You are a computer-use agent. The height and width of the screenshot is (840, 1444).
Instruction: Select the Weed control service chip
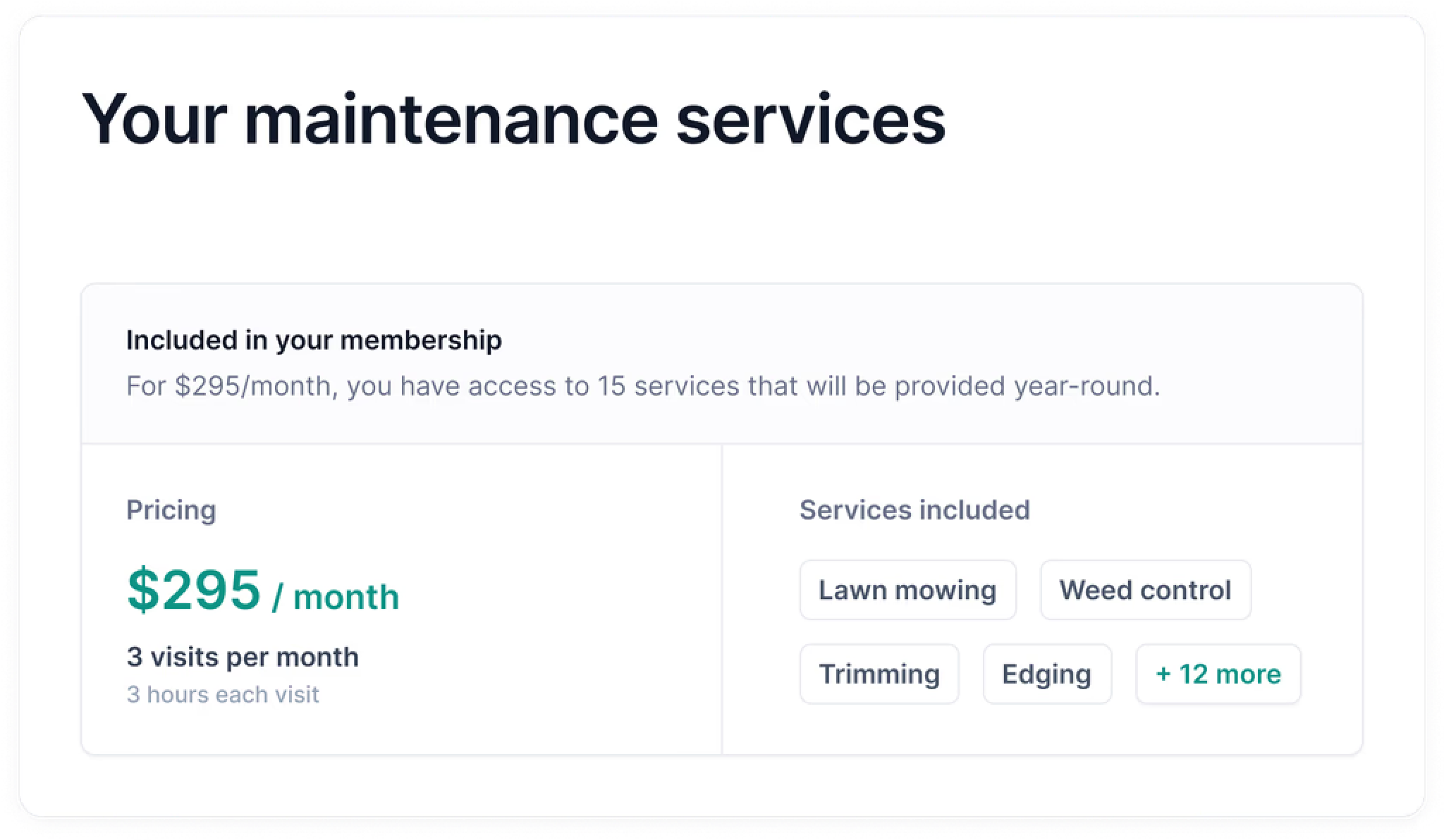(1145, 591)
